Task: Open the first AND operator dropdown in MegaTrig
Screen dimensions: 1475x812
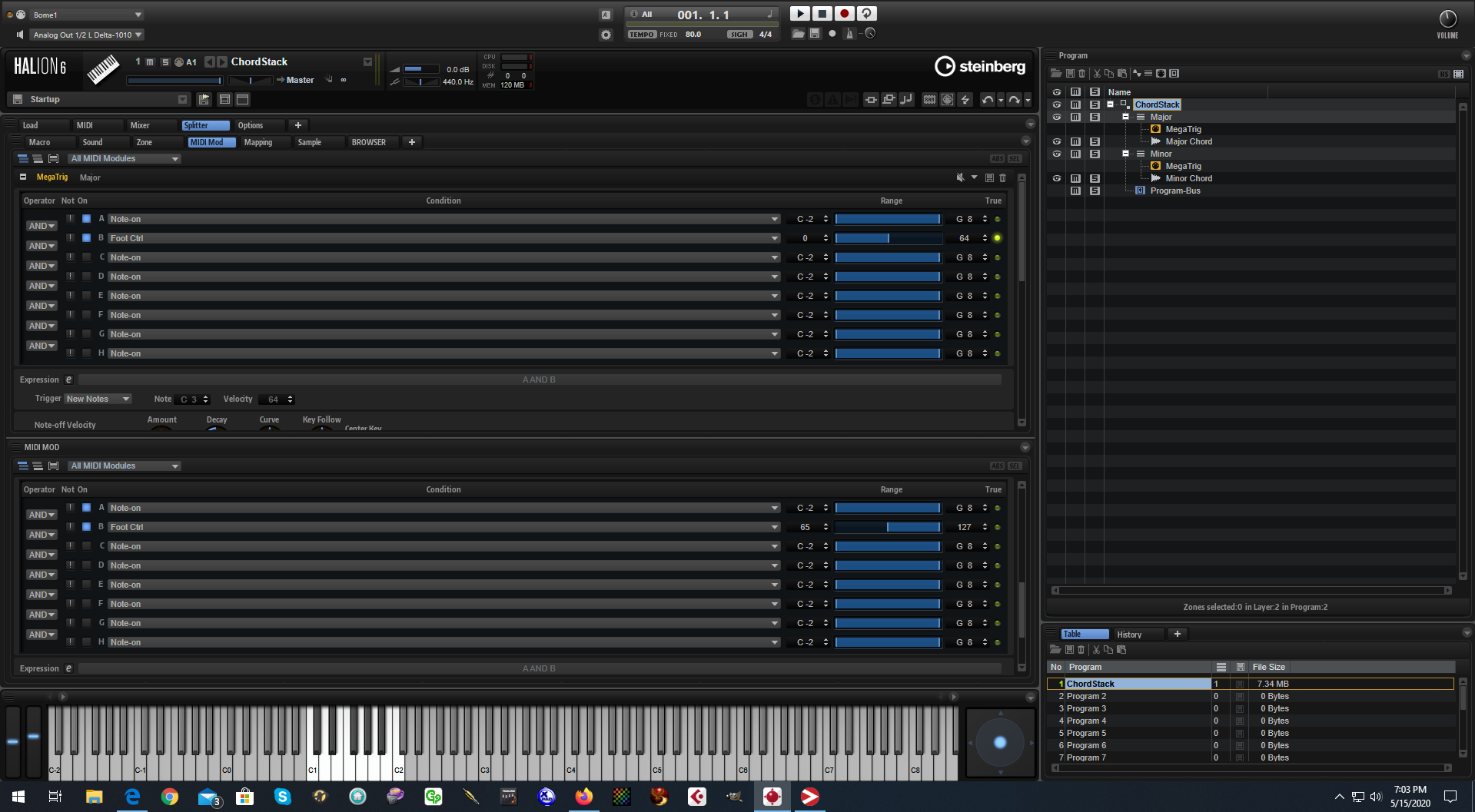Action: point(42,226)
